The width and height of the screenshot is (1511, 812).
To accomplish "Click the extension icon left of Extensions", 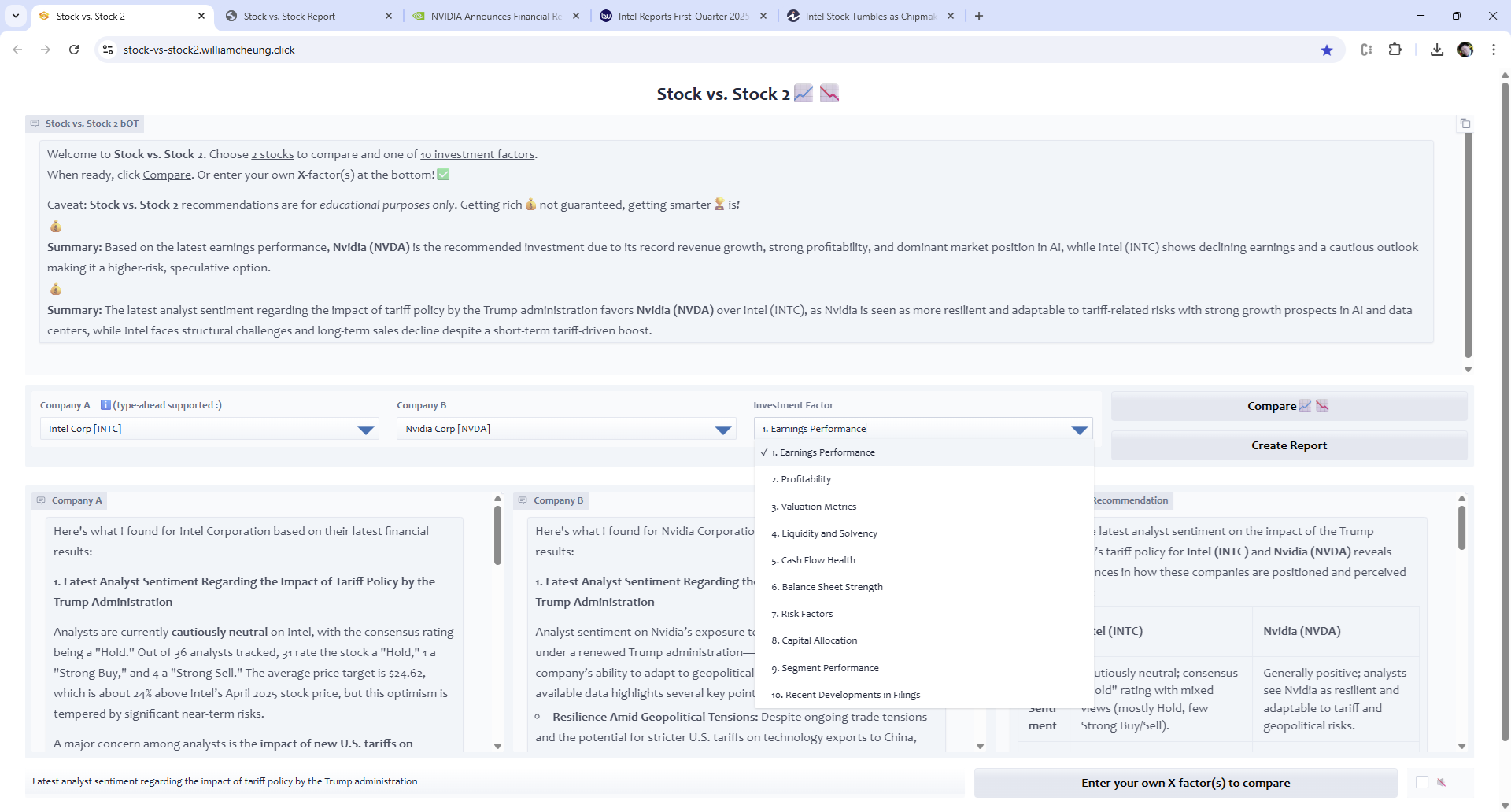I will pos(1366,50).
